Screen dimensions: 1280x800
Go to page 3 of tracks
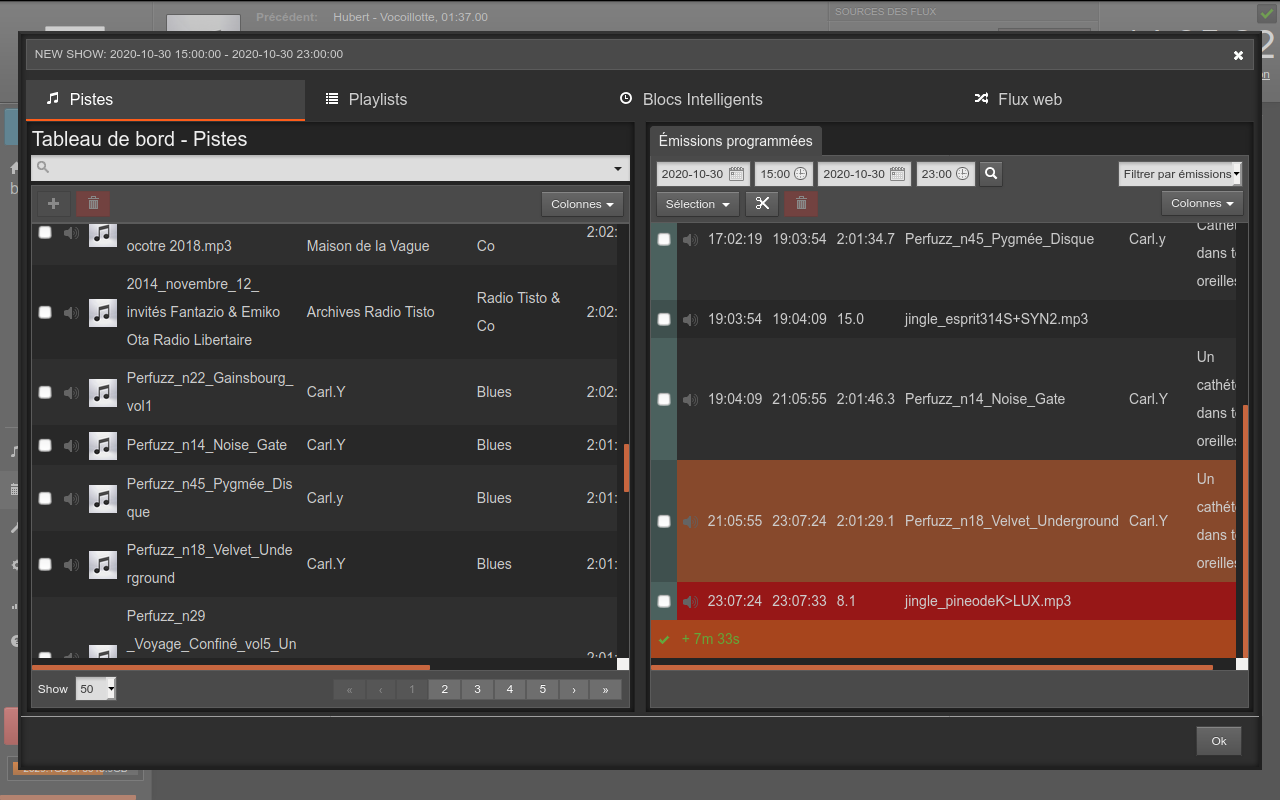478,689
